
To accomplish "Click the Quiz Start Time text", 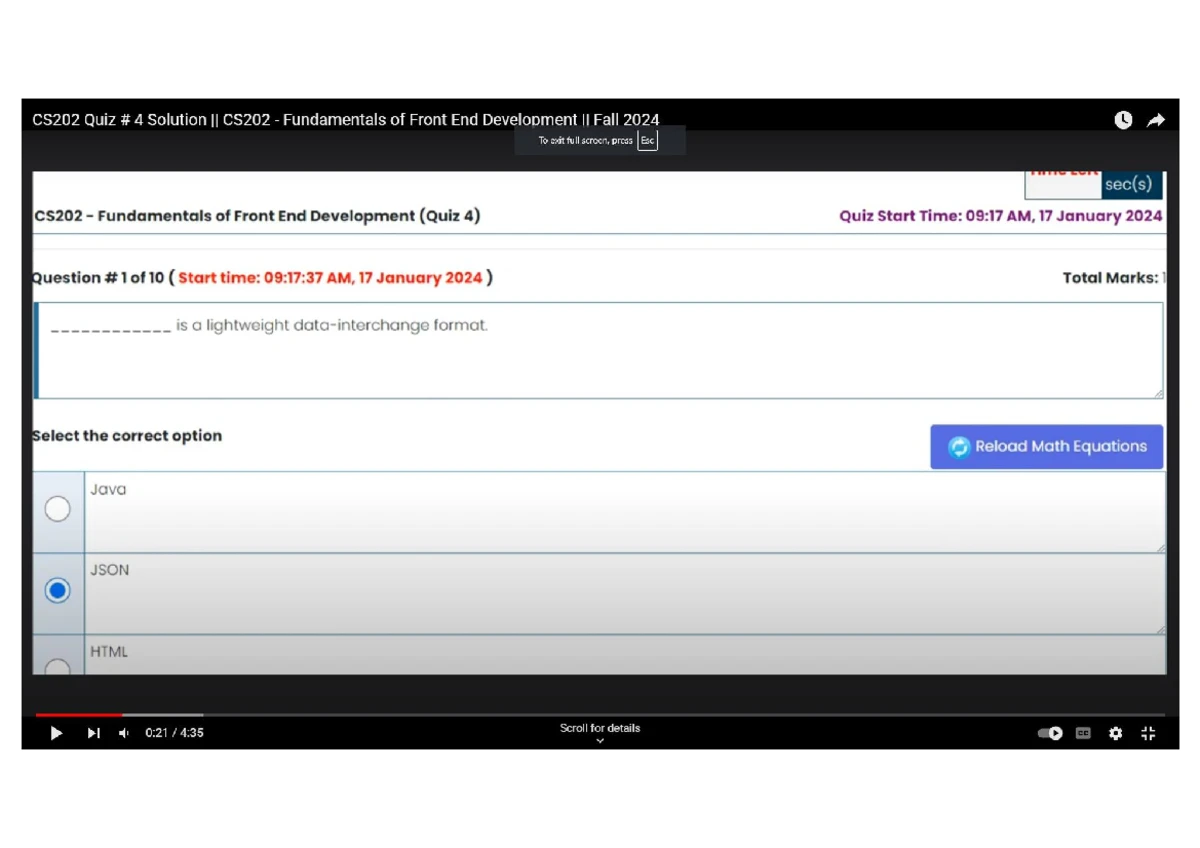I will coord(1001,216).
